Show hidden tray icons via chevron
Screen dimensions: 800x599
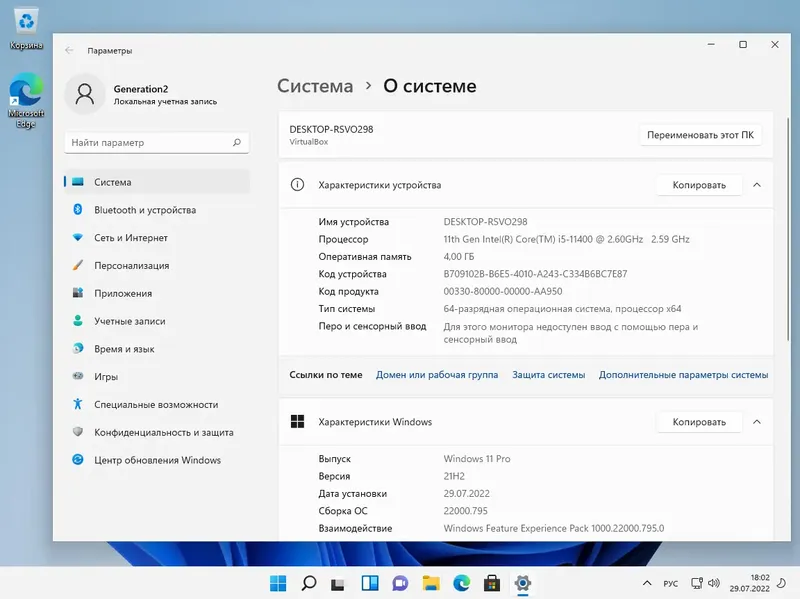point(648,583)
